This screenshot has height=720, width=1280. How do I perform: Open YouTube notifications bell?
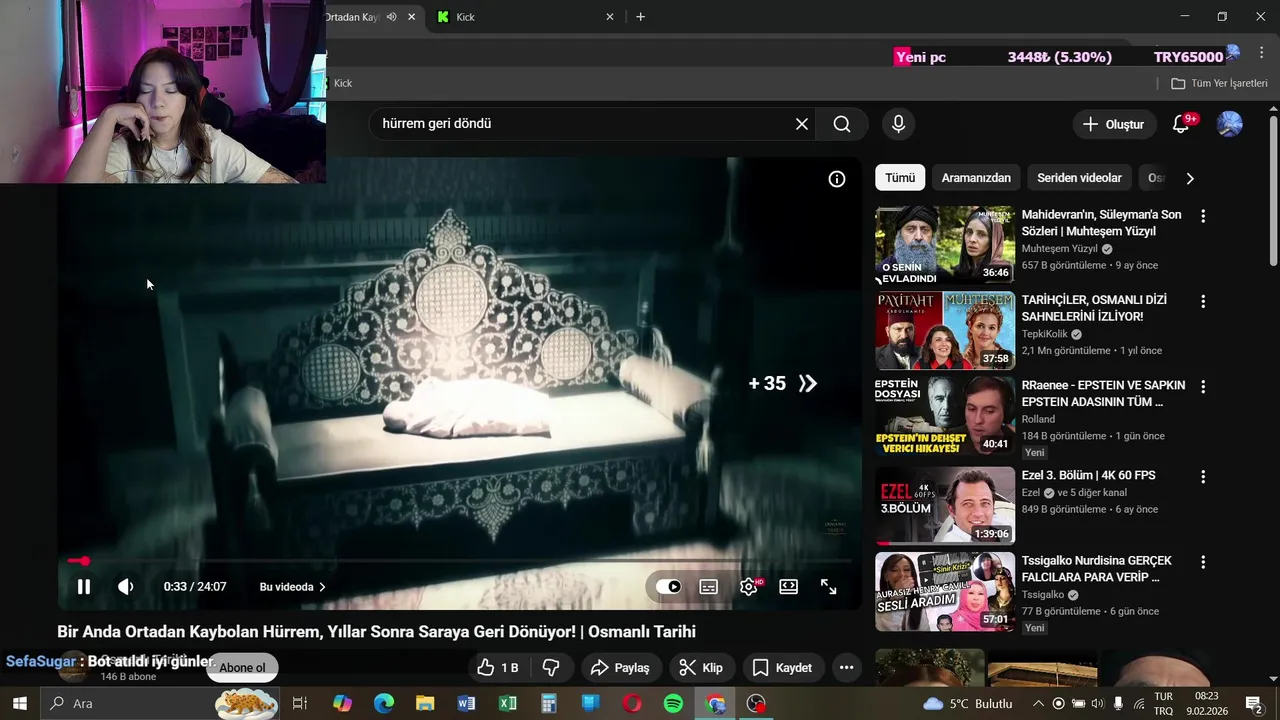(1181, 124)
